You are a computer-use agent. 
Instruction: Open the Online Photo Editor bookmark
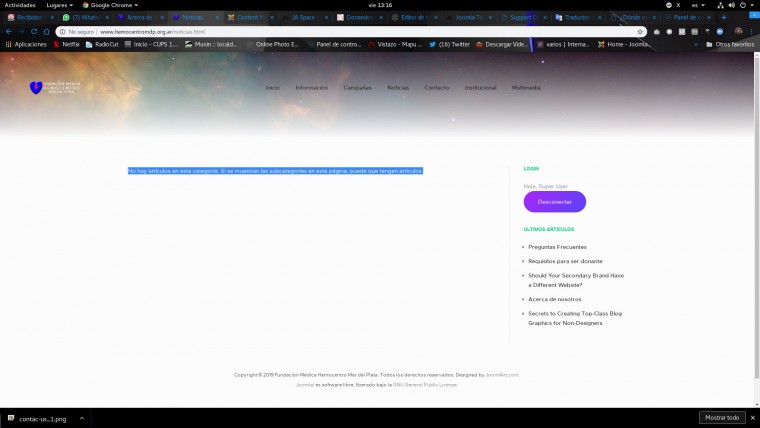click(x=272, y=44)
